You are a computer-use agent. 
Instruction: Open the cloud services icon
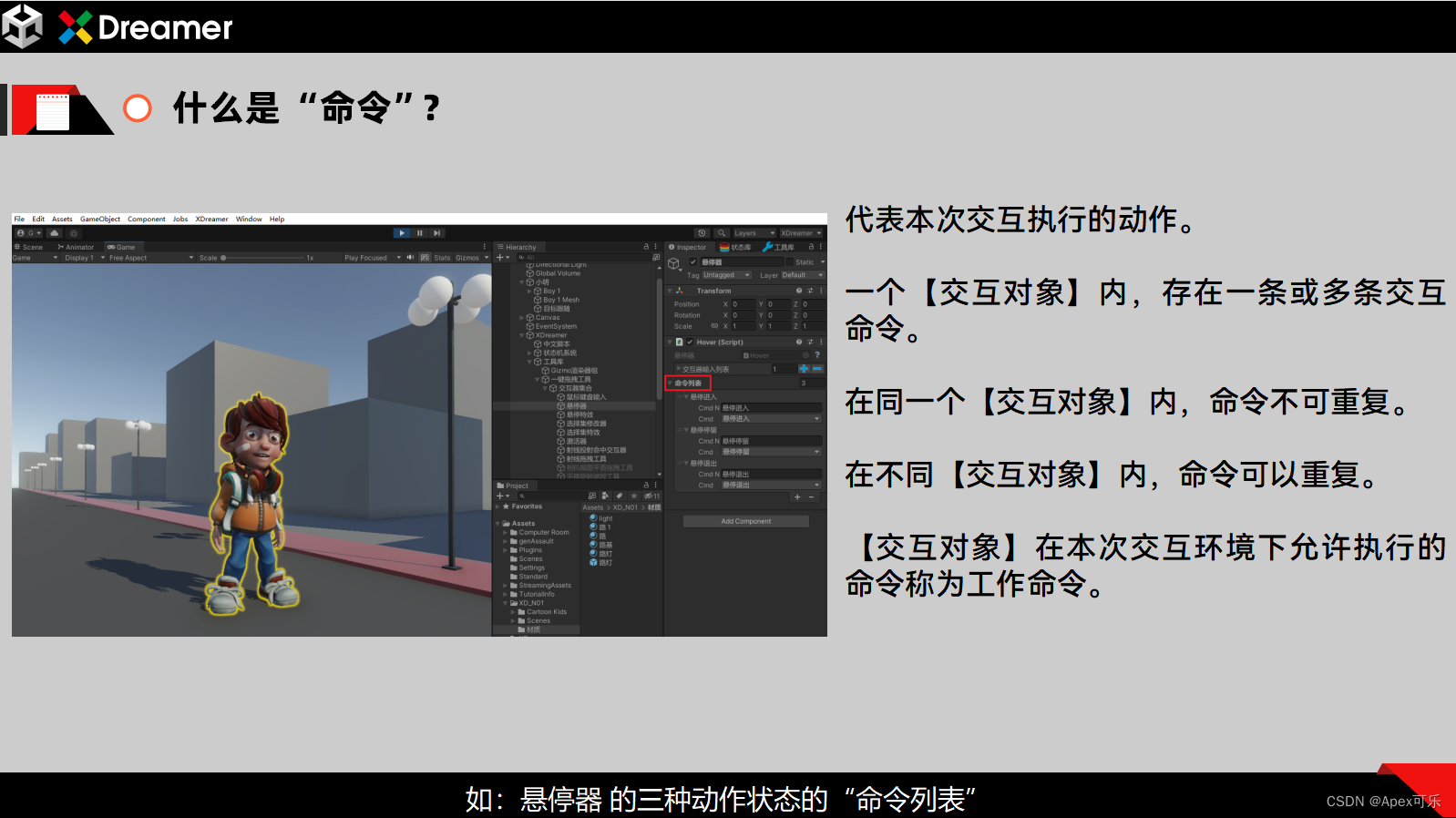55,233
